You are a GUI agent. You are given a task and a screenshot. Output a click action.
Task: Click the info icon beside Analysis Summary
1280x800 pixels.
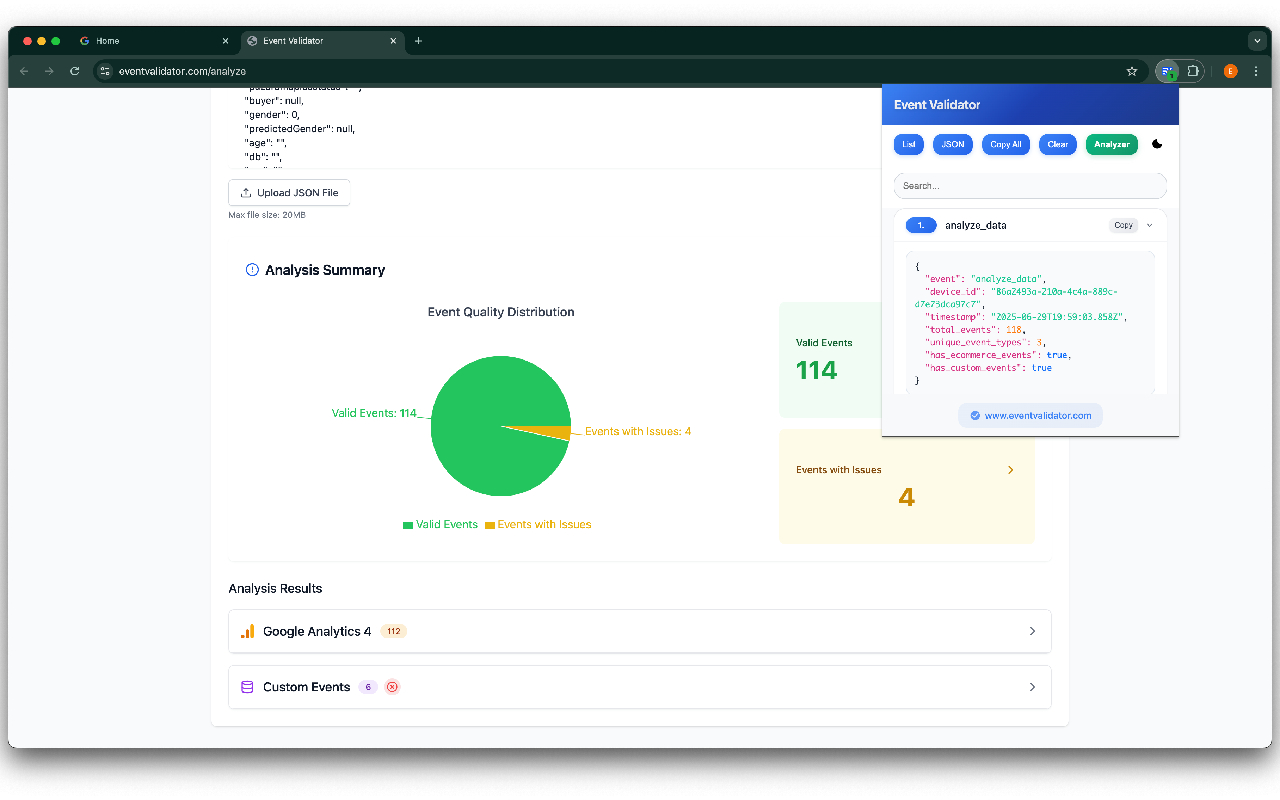coord(252,270)
